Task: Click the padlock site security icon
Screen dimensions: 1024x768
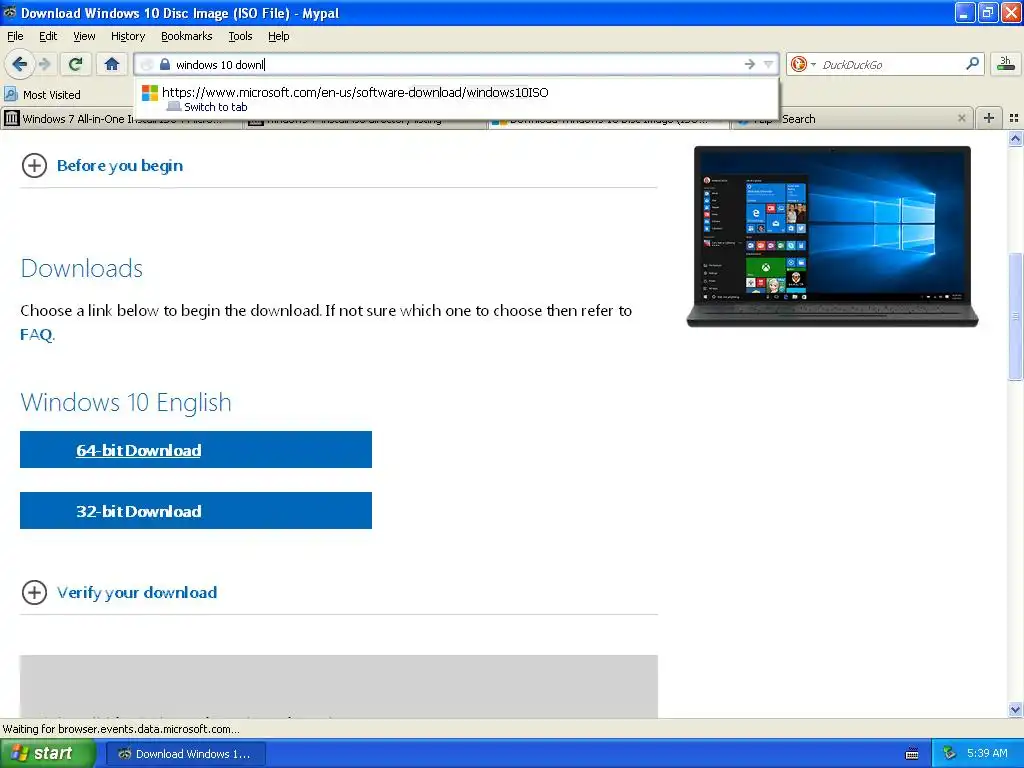Action: click(x=165, y=64)
